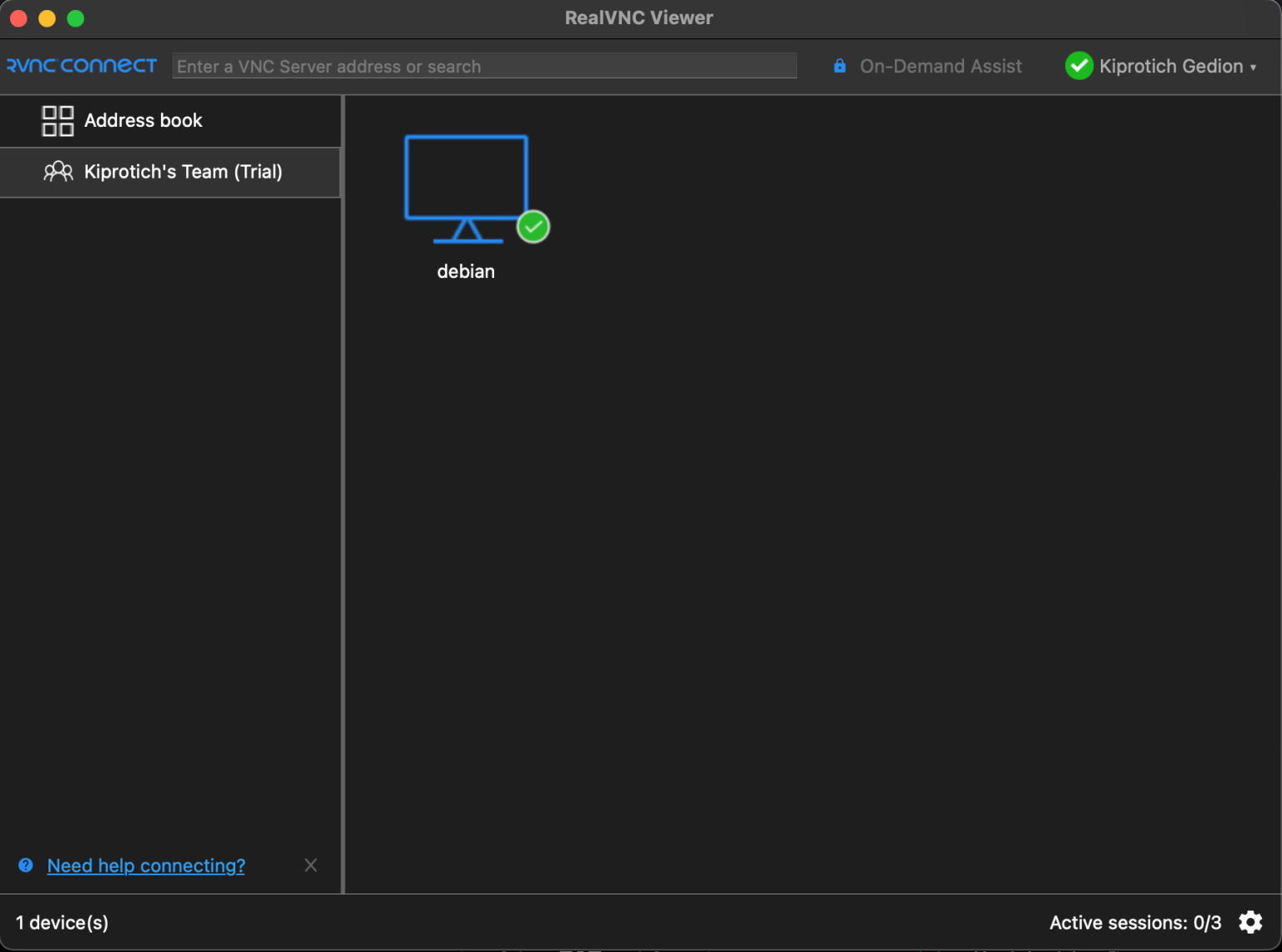This screenshot has height=952, width=1282.
Task: Click On-Demand Assist
Action: 941,66
